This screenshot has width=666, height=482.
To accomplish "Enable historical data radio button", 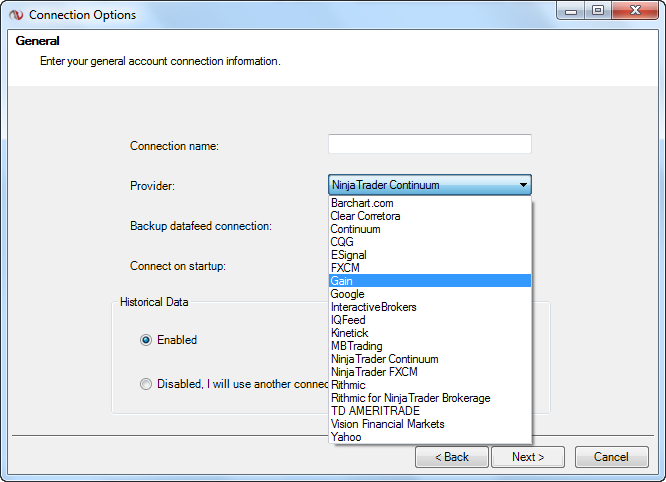I will [x=146, y=340].
